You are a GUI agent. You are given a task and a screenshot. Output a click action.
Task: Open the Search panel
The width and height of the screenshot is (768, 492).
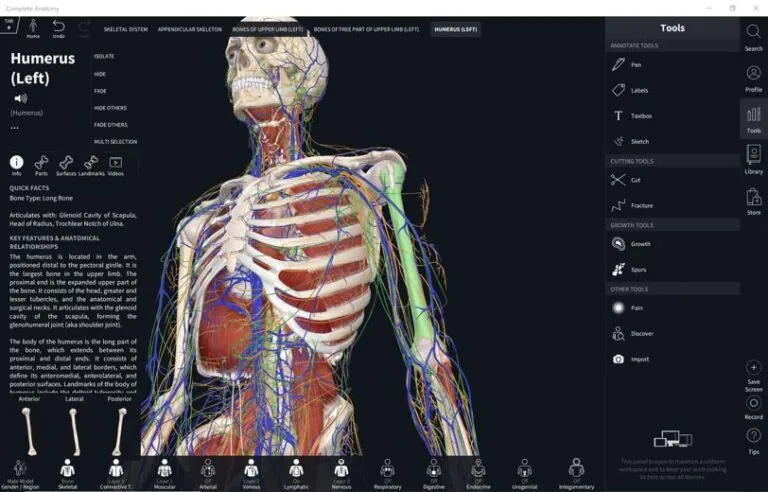pos(753,36)
